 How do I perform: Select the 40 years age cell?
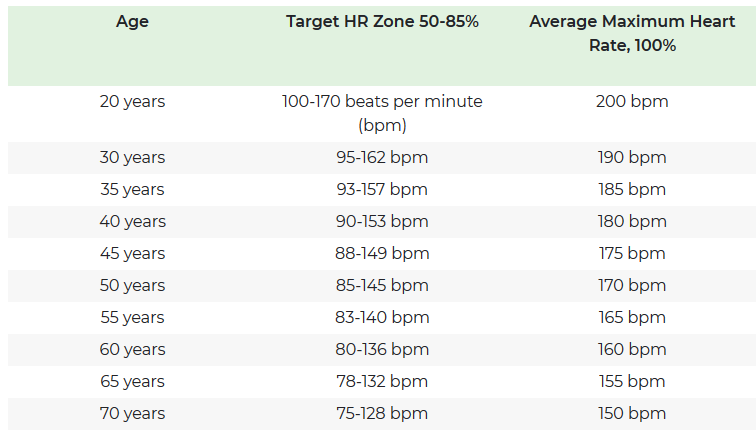132,221
